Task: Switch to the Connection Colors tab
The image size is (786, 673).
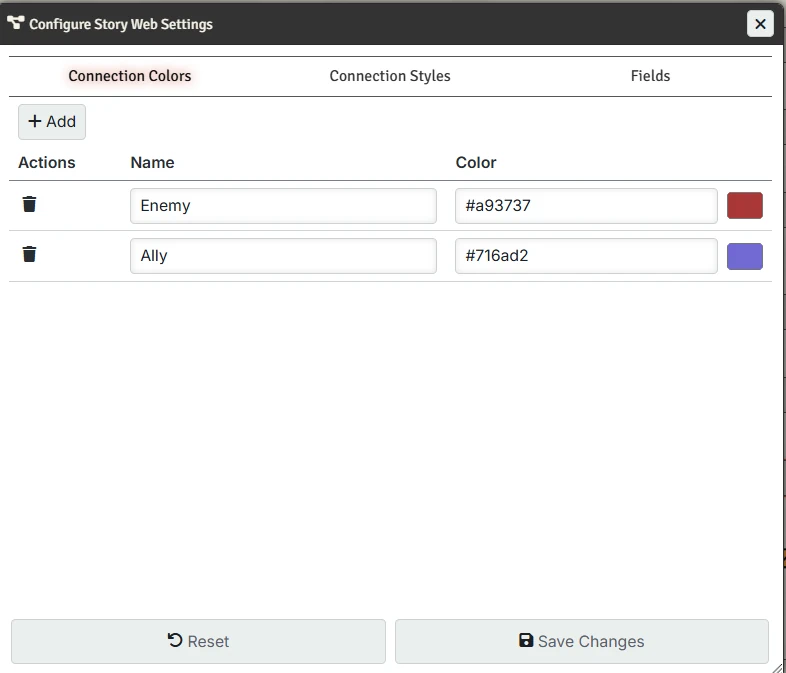Action: point(130,76)
